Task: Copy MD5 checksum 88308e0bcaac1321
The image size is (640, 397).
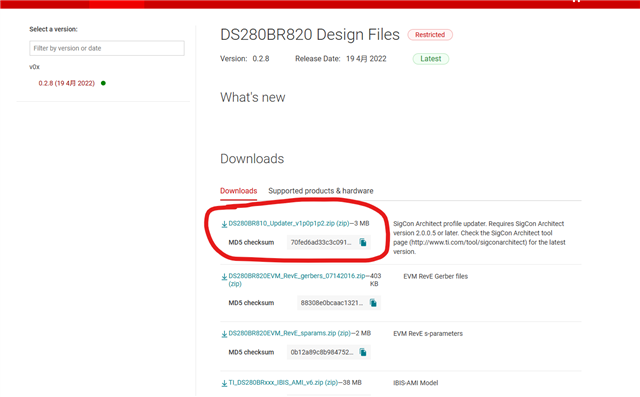Action: coord(373,303)
